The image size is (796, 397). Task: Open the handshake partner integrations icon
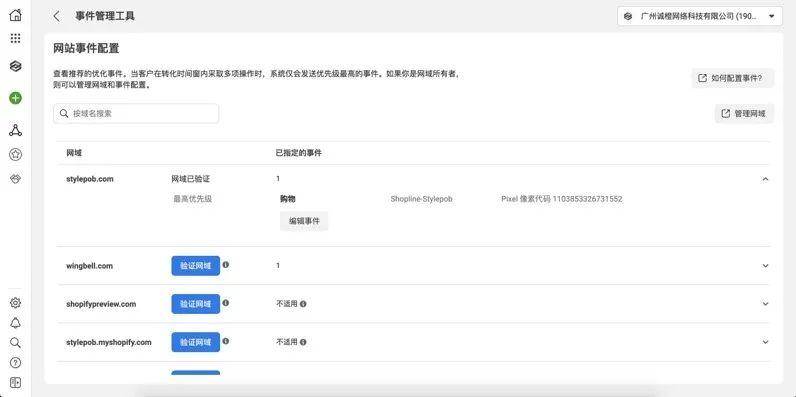pos(16,179)
